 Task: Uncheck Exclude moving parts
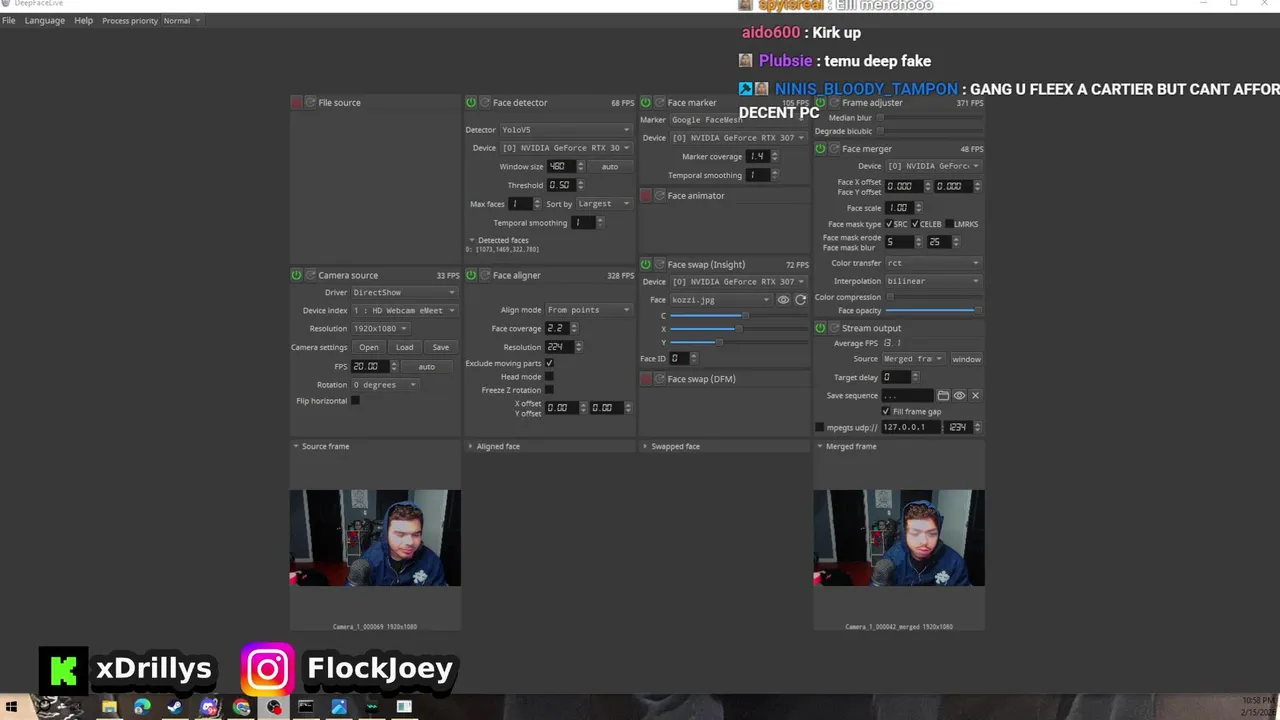point(549,363)
